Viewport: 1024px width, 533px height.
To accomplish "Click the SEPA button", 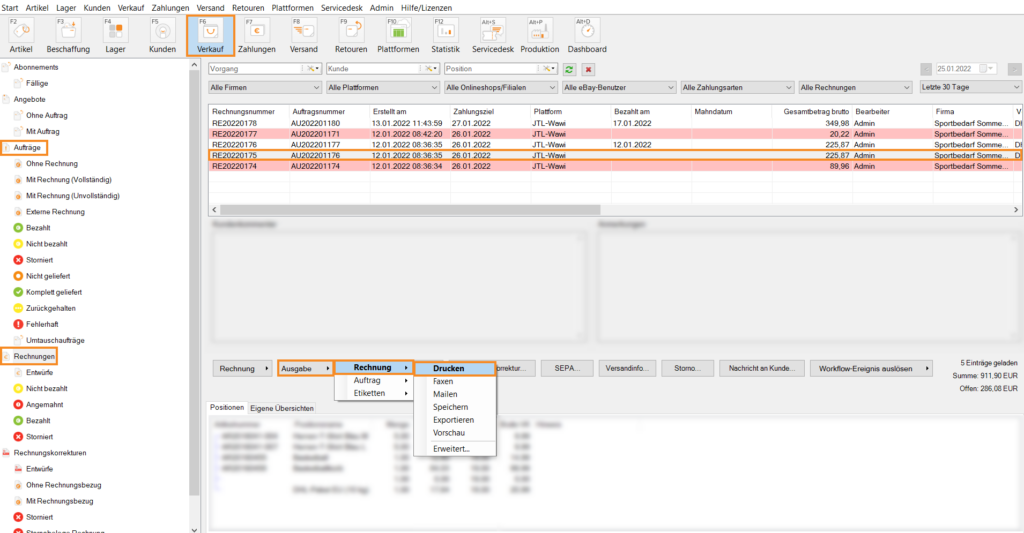I will pos(567,368).
